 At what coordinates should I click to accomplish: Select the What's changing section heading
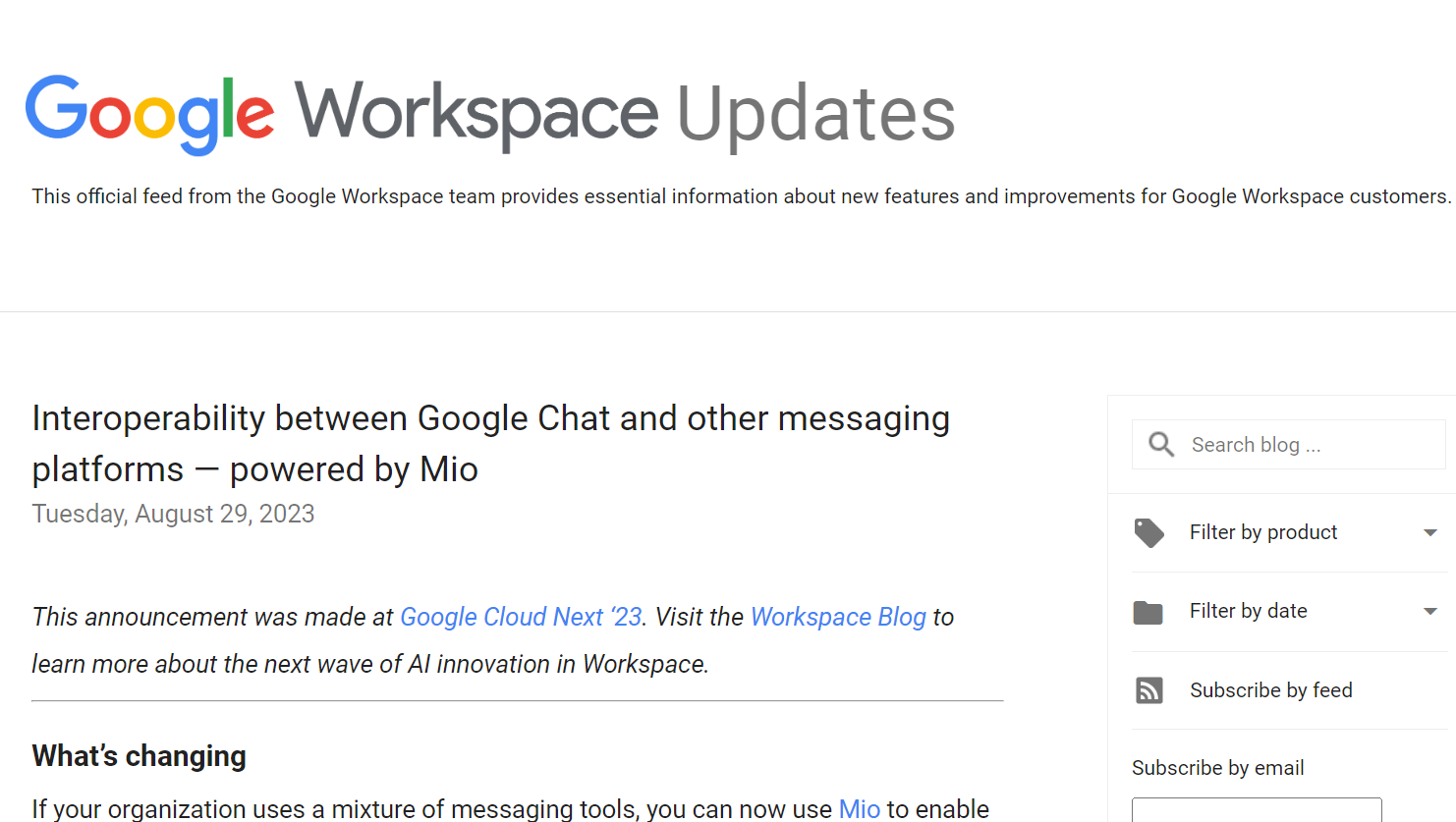[x=139, y=756]
